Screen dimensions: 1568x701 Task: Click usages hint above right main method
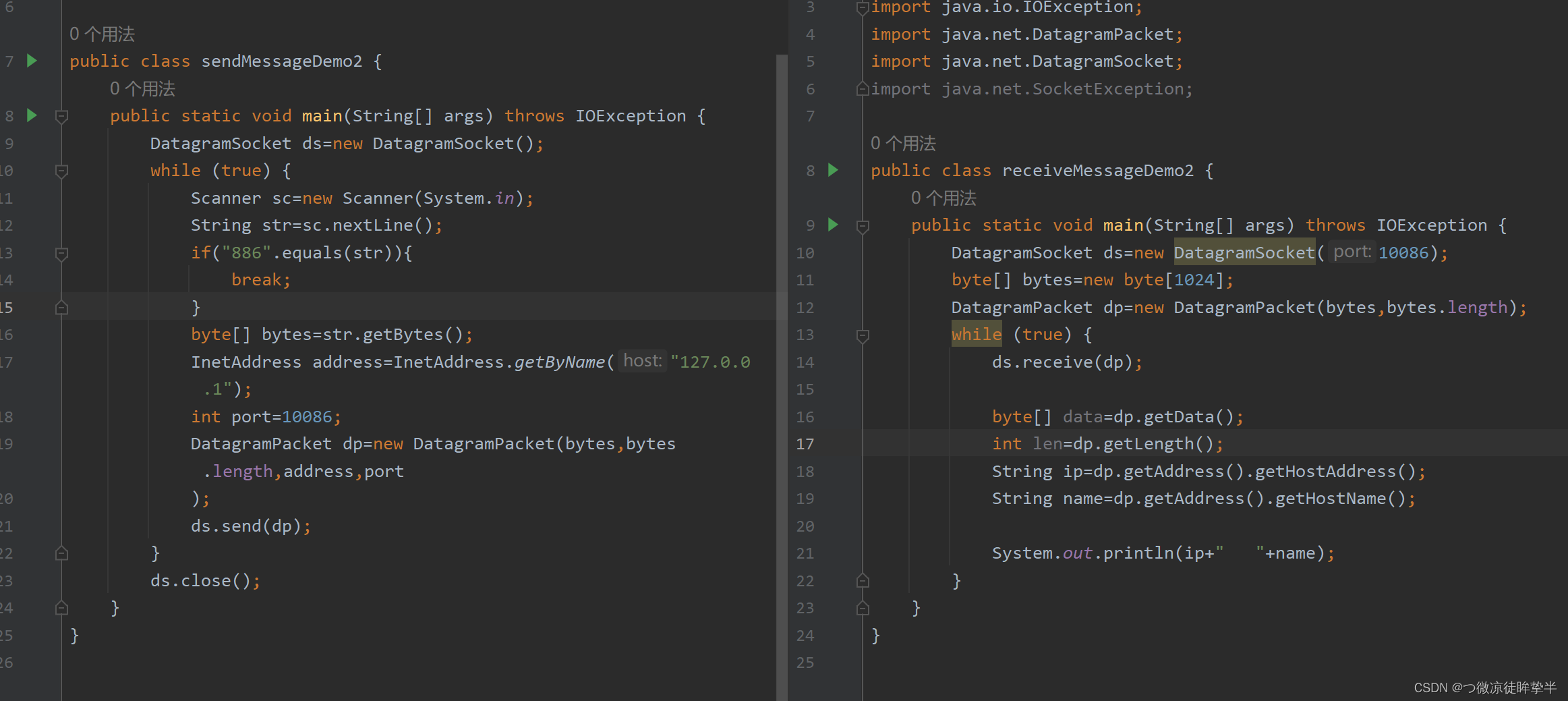click(x=943, y=198)
